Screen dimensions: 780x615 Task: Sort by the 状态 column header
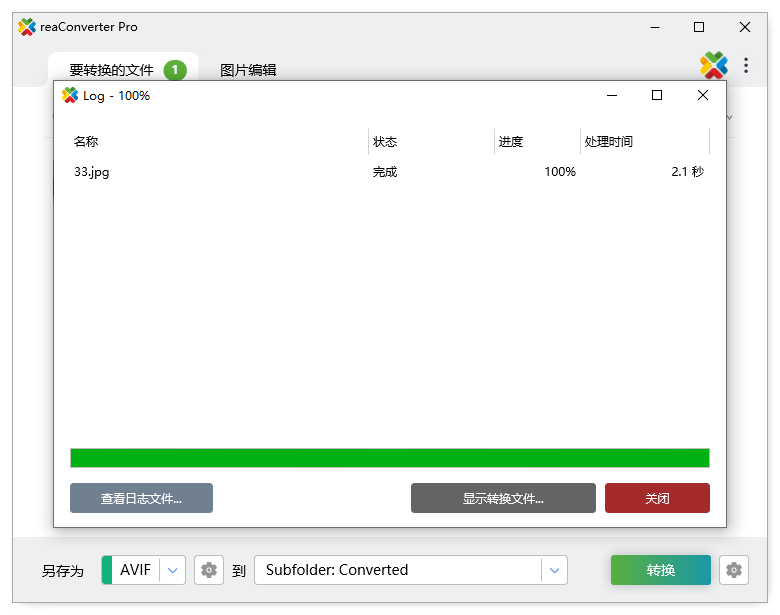(x=431, y=142)
